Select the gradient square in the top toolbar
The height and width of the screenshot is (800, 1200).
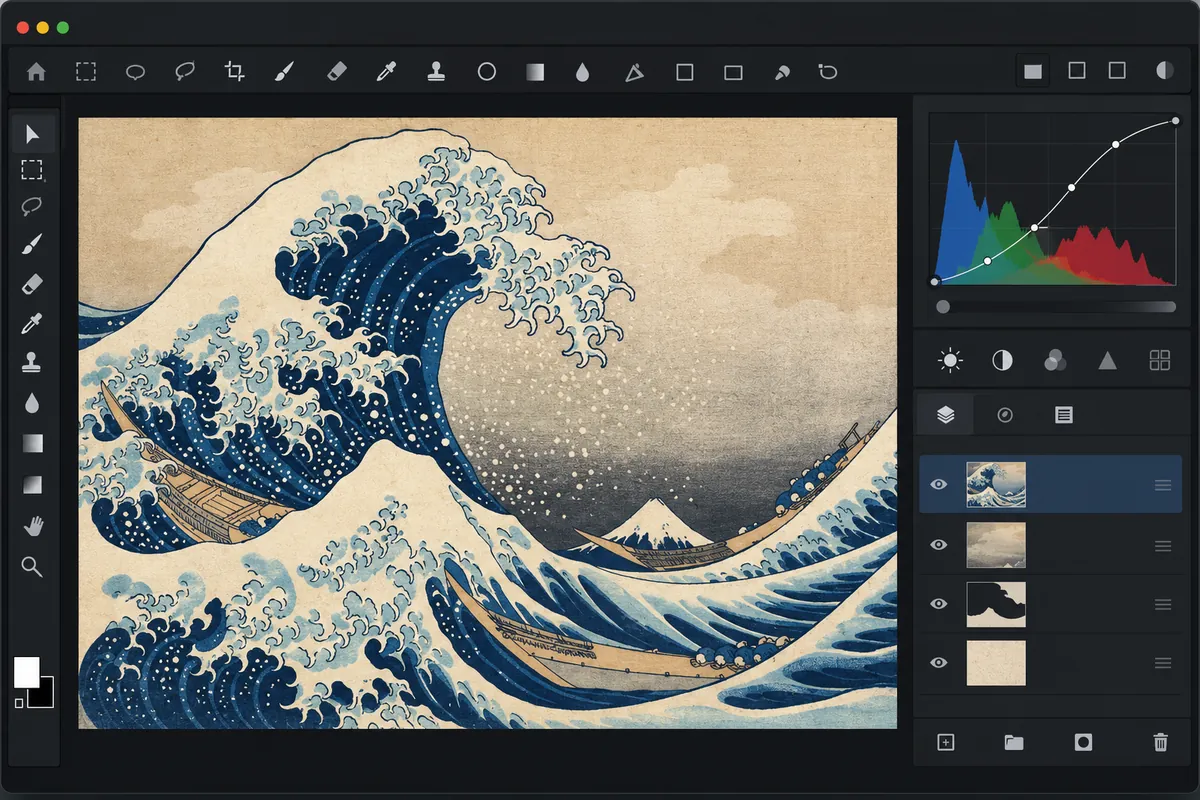coord(535,72)
